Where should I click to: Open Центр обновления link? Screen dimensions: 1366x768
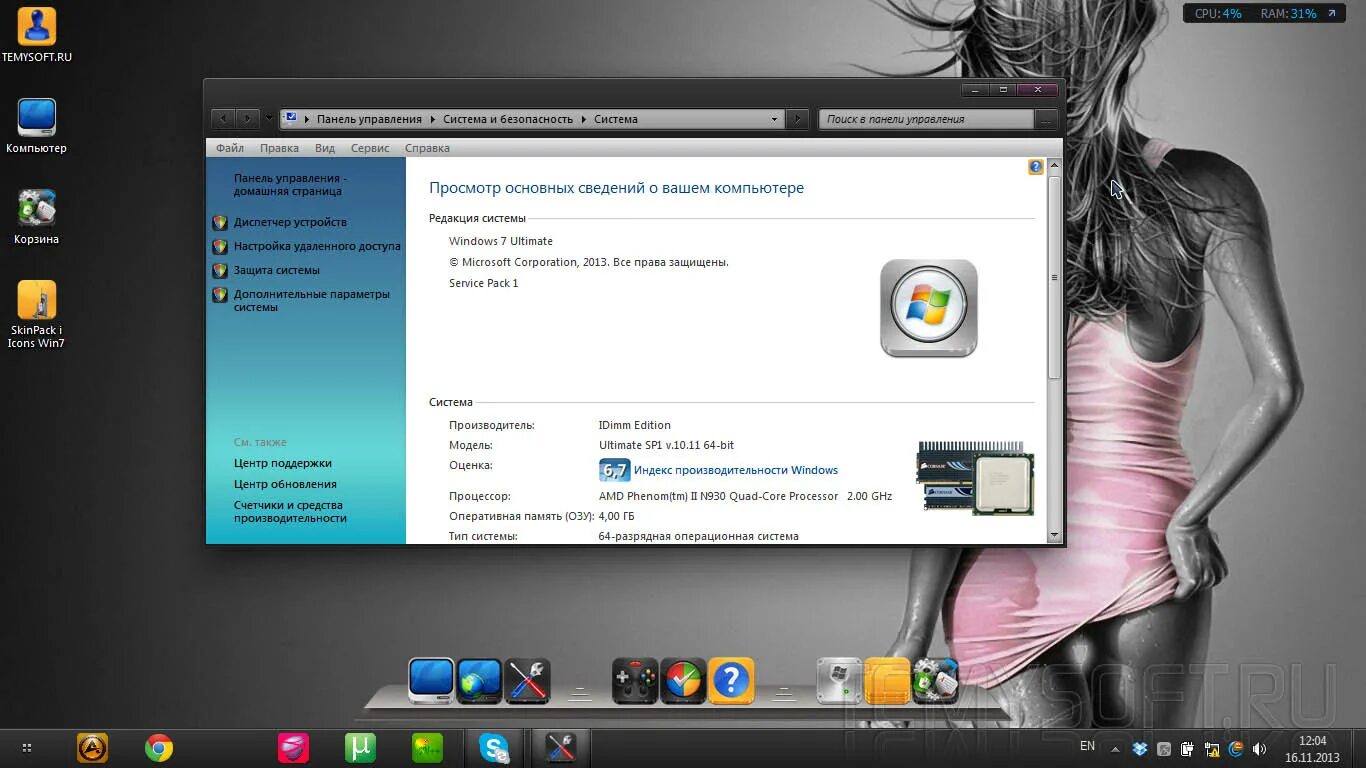pos(285,484)
